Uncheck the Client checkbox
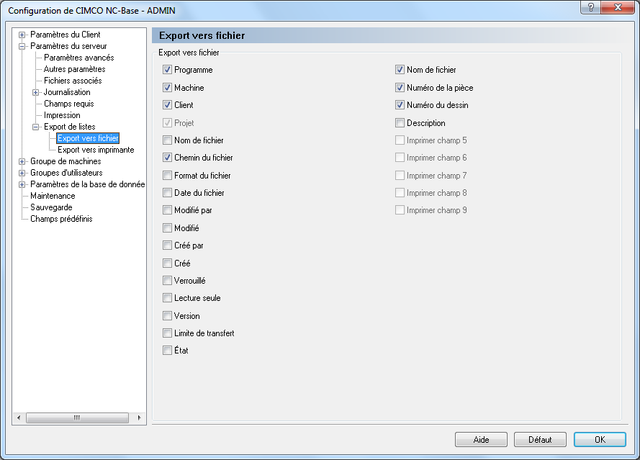Screen dimensions: 640x460 [167, 105]
